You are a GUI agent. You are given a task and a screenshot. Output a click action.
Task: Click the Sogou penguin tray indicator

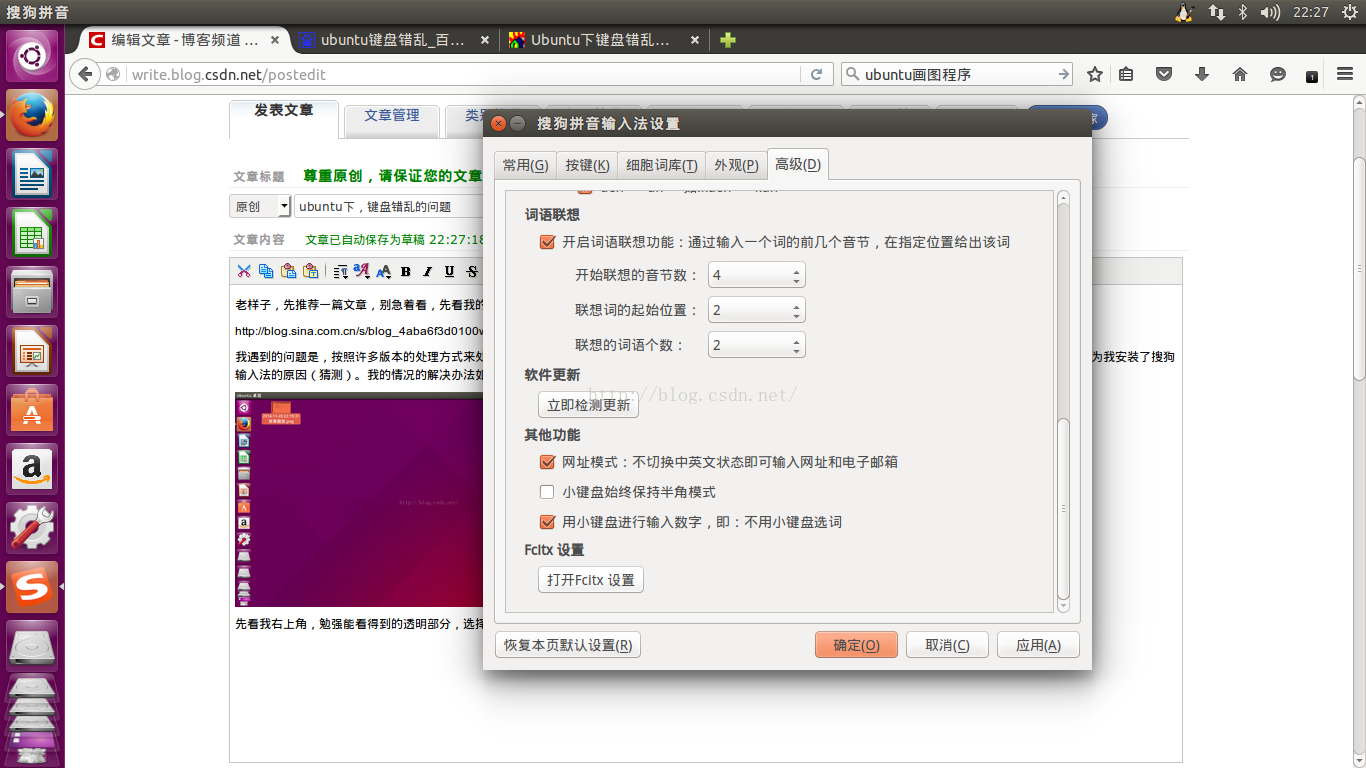point(1185,12)
